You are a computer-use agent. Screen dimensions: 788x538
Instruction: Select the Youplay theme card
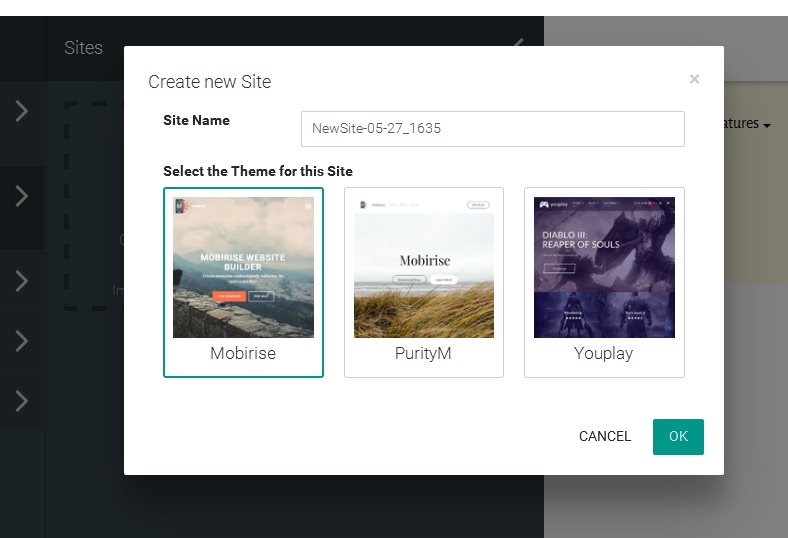(x=604, y=282)
